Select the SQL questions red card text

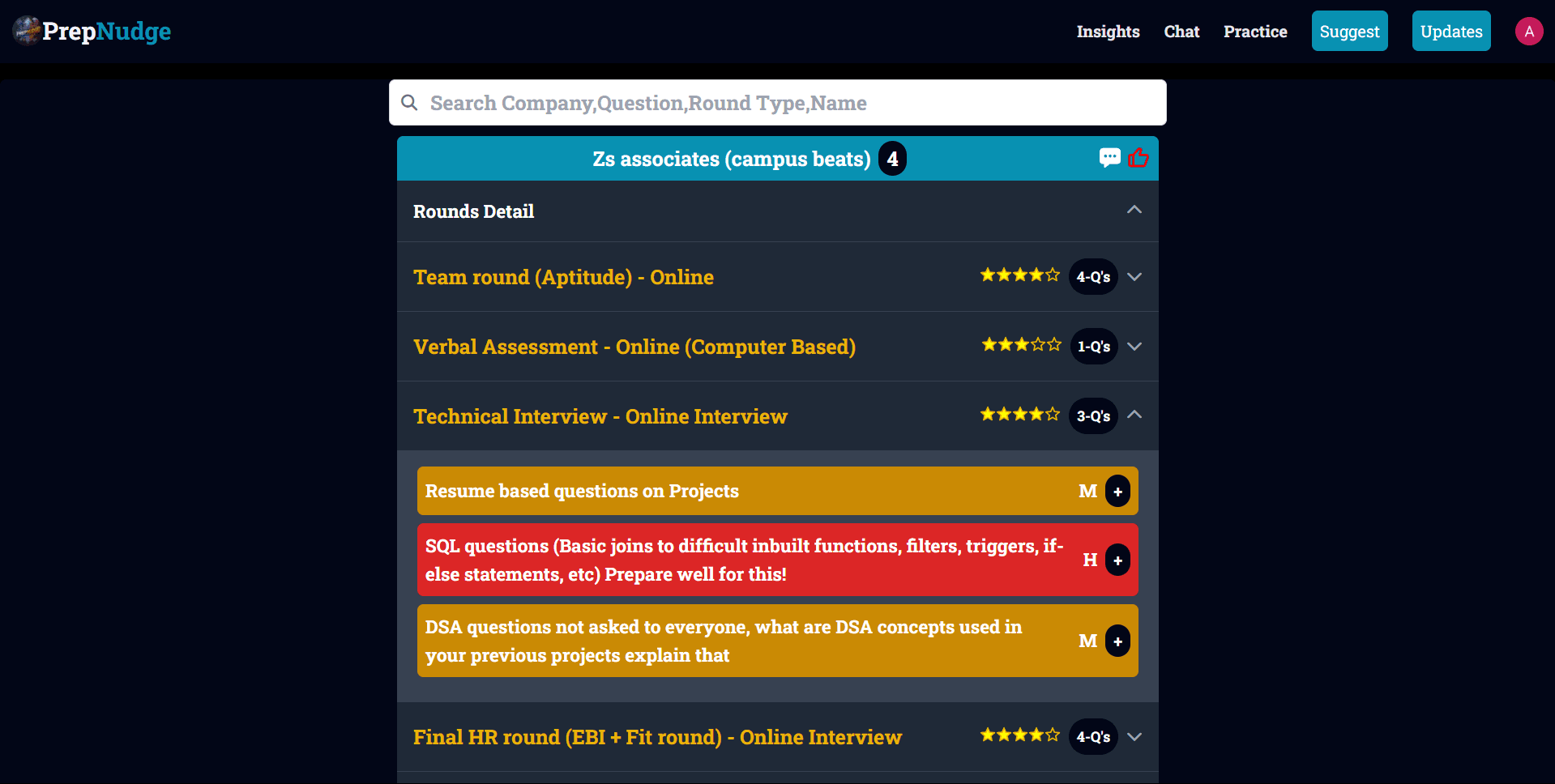(x=744, y=560)
